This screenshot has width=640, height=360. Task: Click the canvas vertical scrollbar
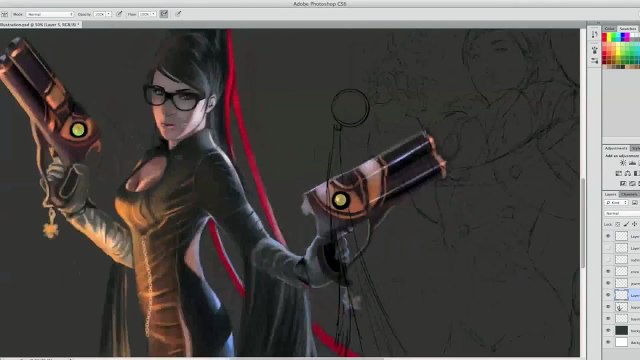pyautogui.click(x=583, y=222)
